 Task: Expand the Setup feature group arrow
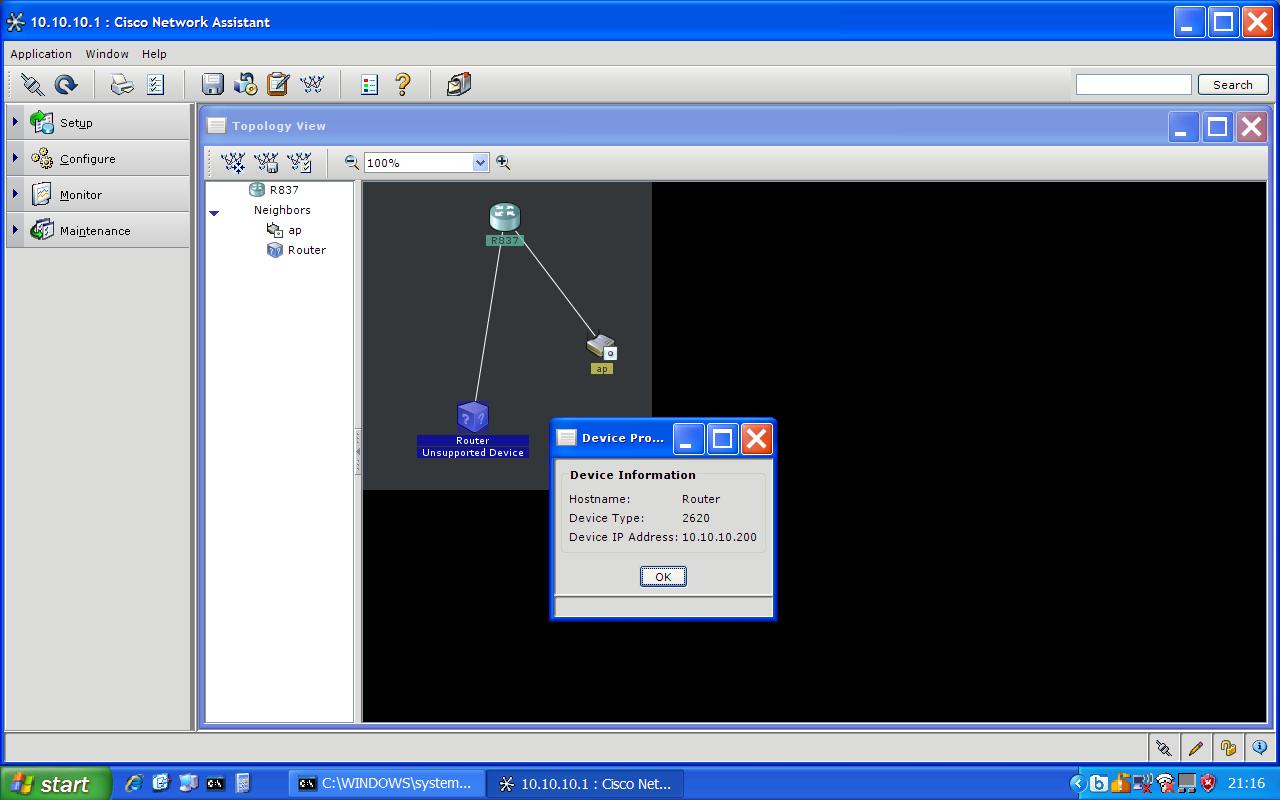pyautogui.click(x=15, y=122)
